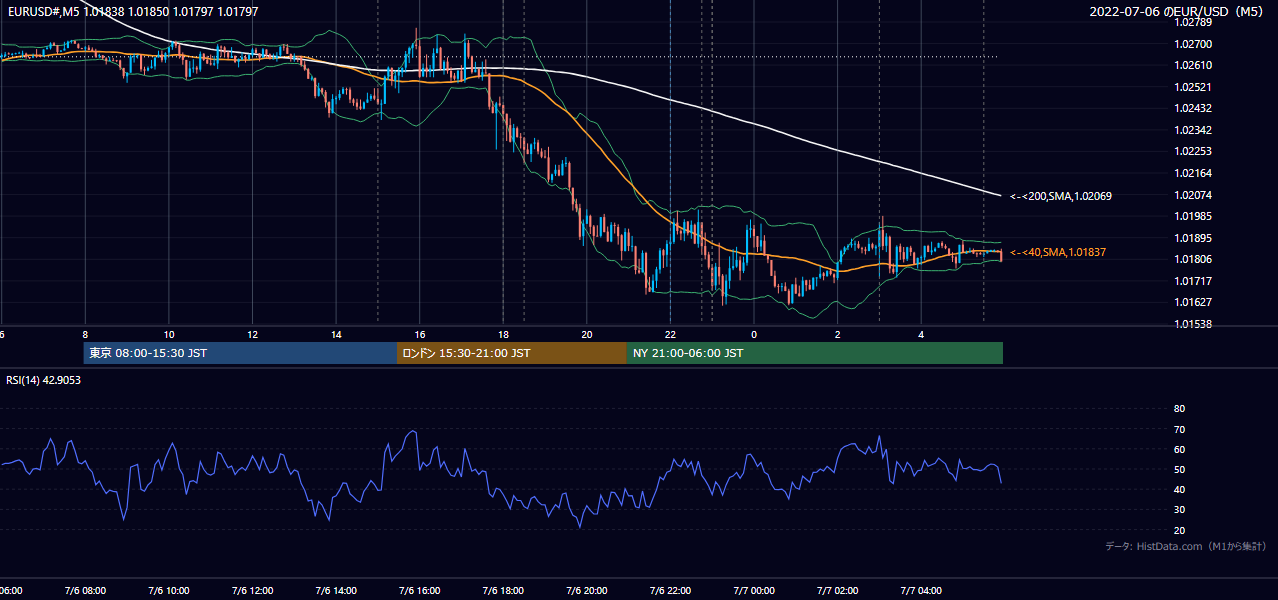Click RSI scale value 60
This screenshot has width=1278, height=600.
[1179, 449]
